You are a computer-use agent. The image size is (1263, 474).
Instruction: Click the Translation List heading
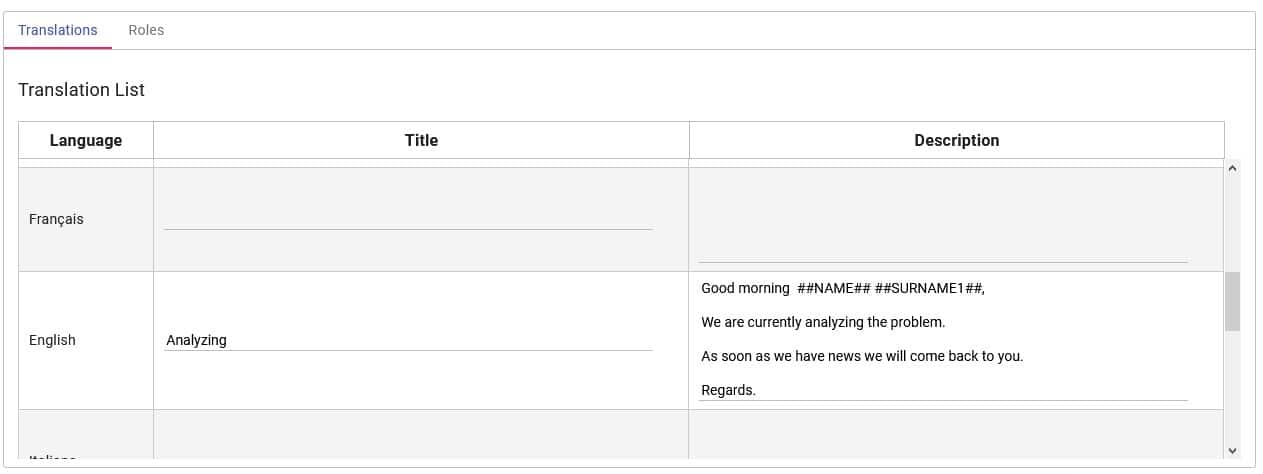point(81,90)
